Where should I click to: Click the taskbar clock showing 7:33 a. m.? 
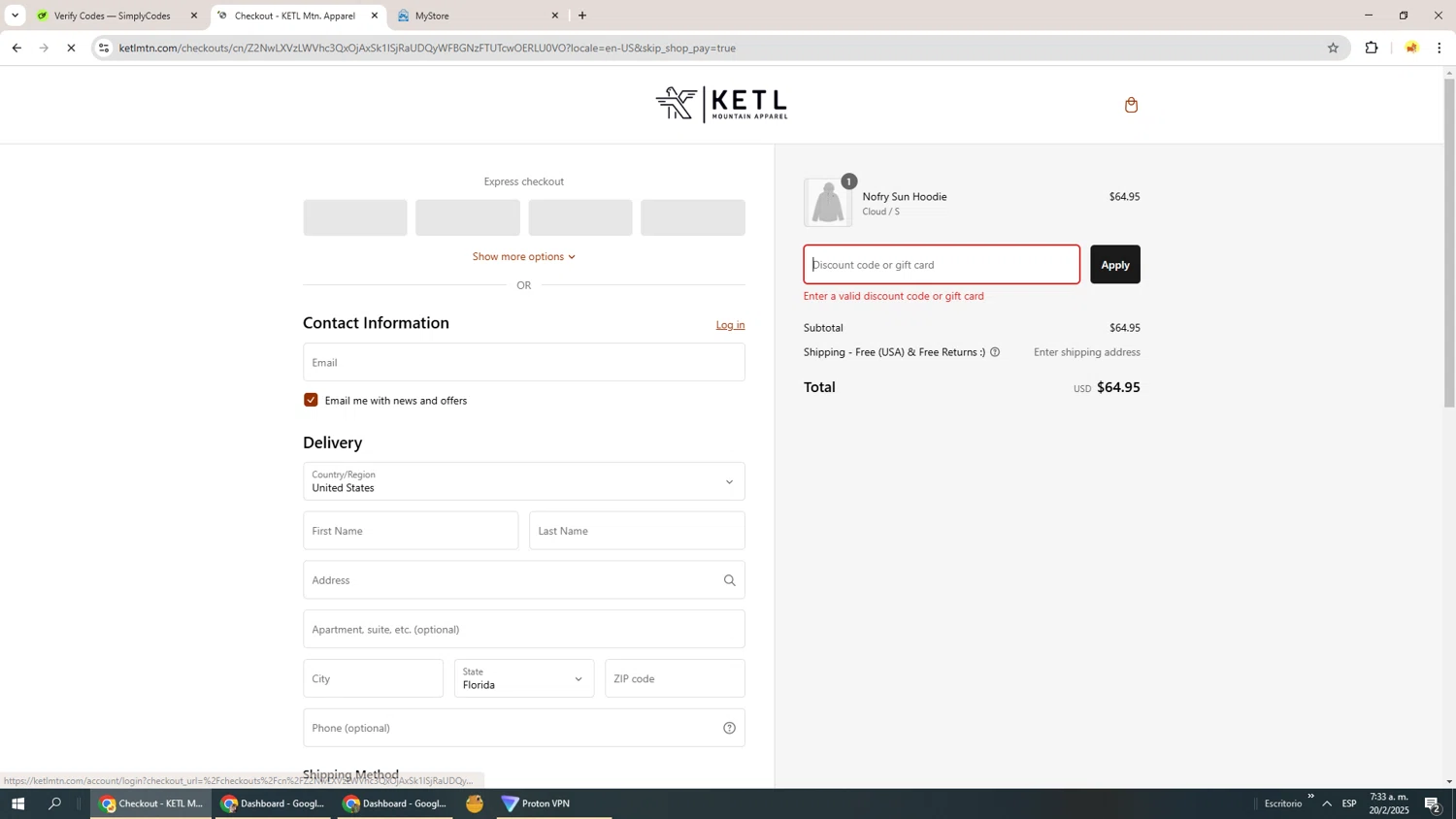1389,803
